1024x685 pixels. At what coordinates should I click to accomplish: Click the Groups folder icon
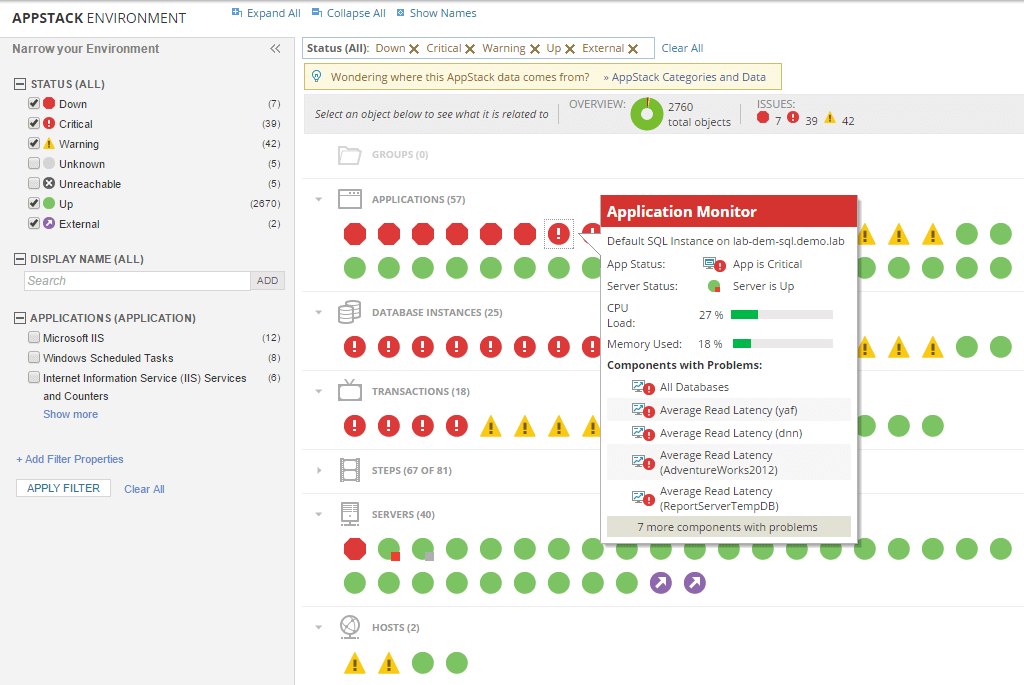[349, 155]
